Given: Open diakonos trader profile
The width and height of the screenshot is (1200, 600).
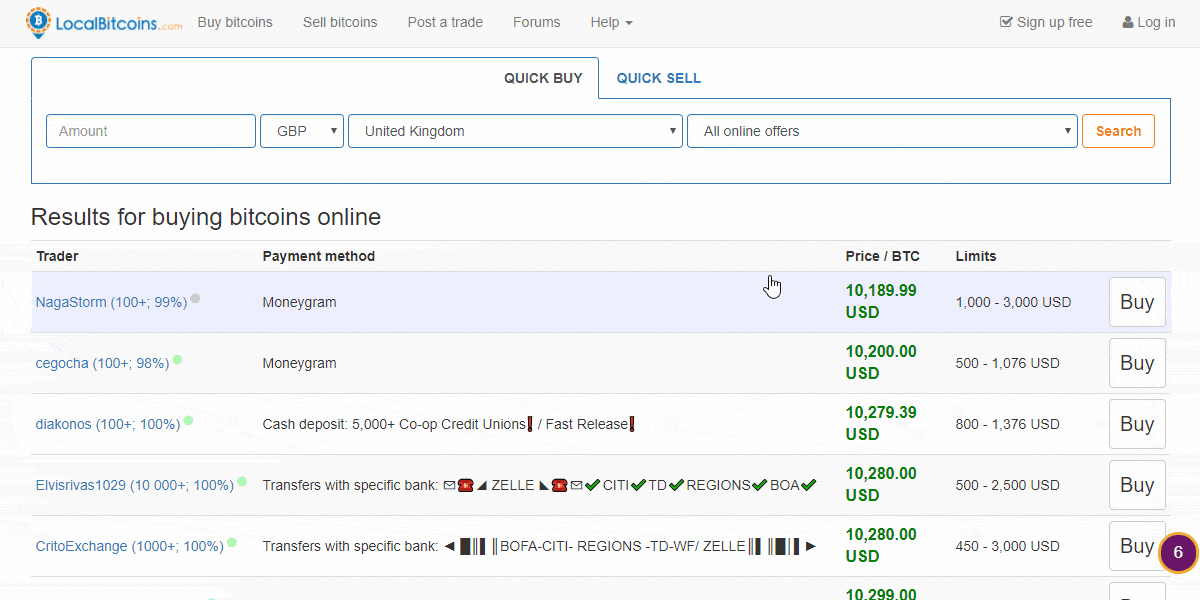Looking at the screenshot, I should click(x=108, y=424).
